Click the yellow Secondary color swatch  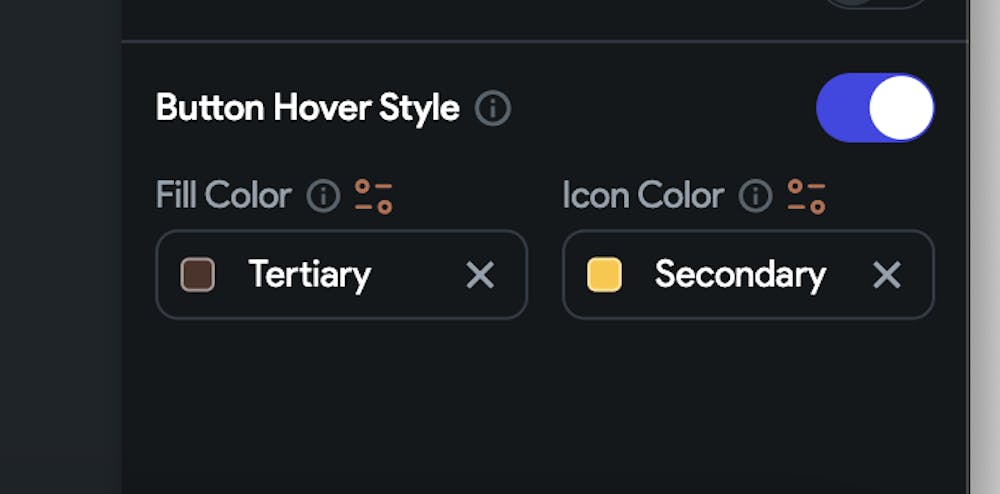pos(604,275)
